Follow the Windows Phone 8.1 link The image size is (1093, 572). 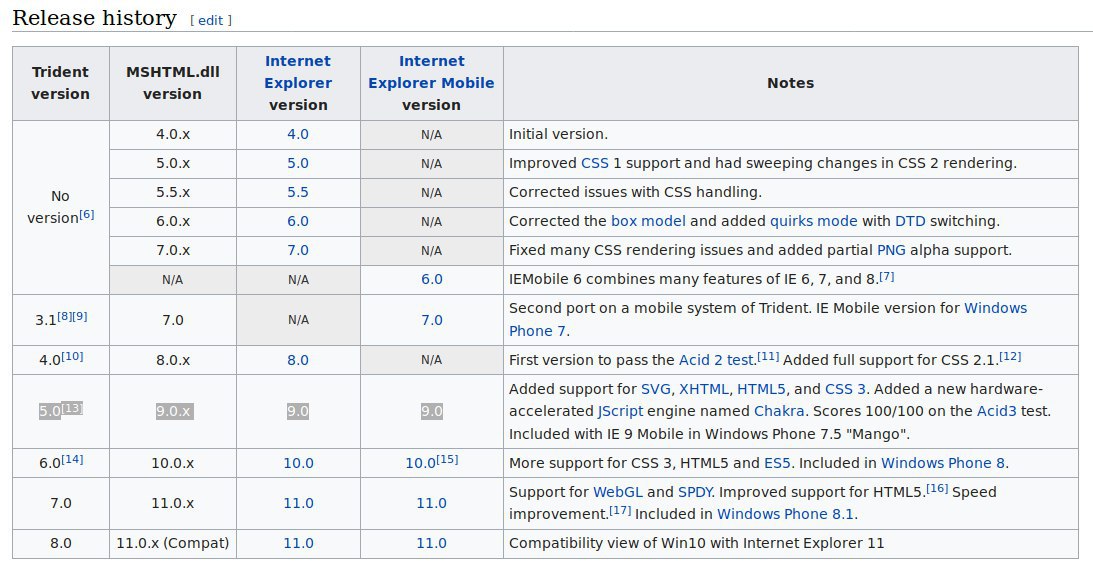786,515
